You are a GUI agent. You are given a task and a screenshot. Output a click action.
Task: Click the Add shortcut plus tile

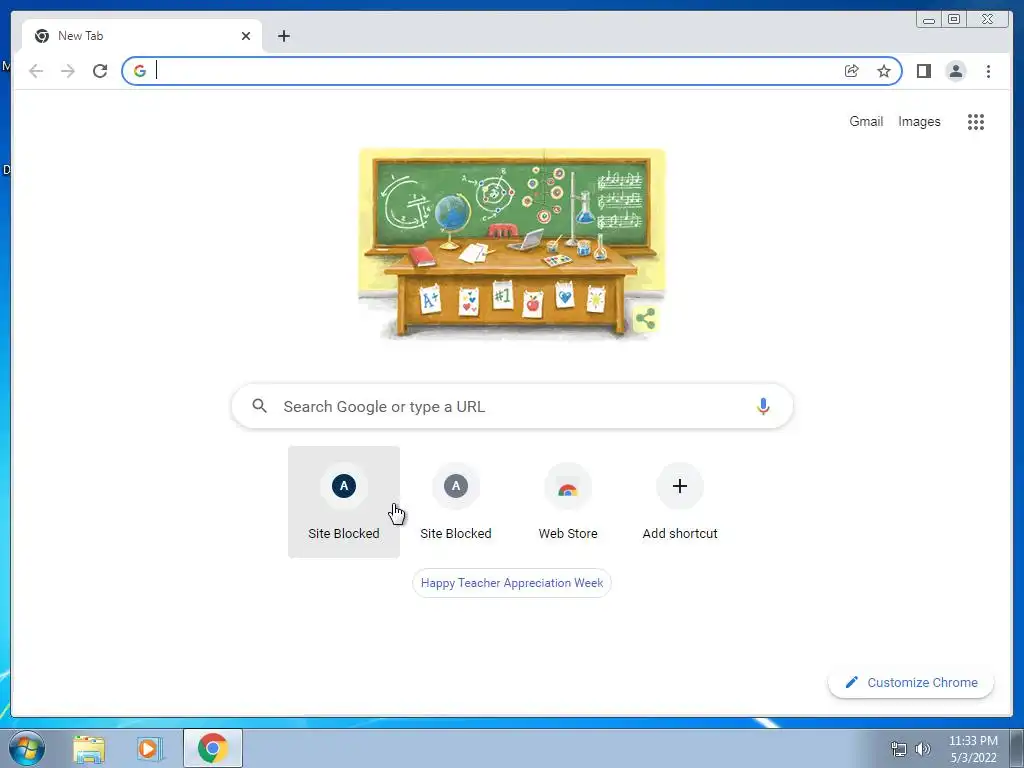pos(680,502)
